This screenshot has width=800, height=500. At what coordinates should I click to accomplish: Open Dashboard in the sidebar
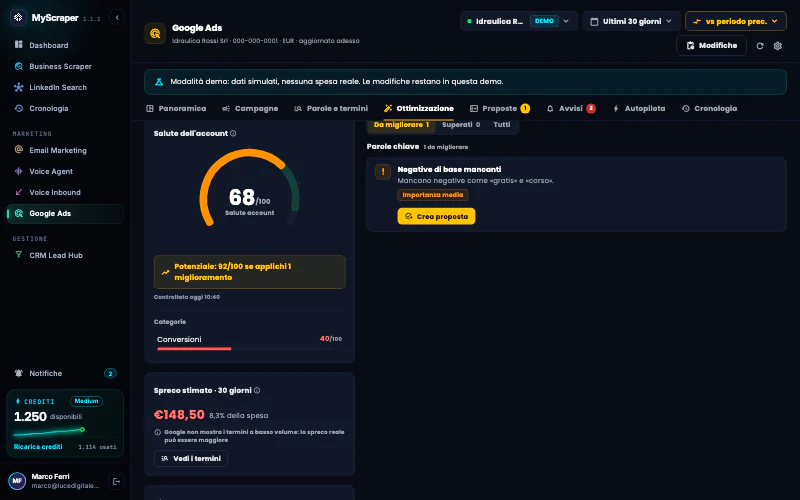coord(65,45)
